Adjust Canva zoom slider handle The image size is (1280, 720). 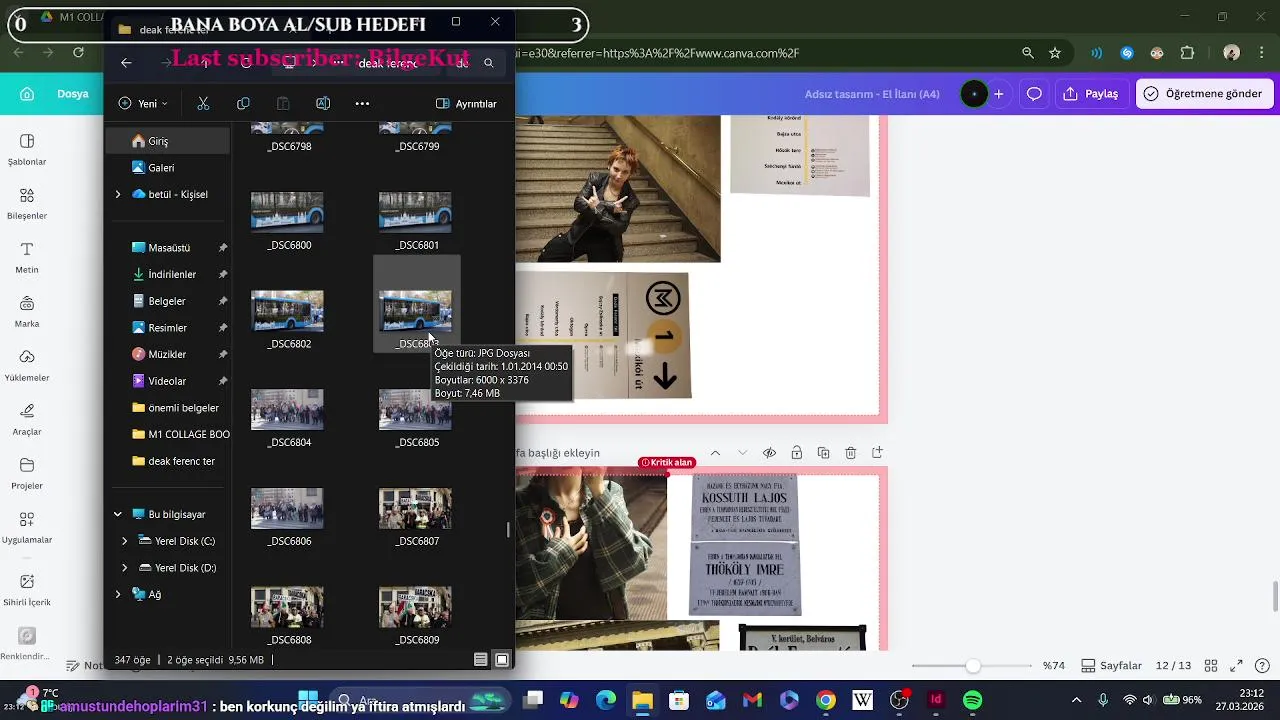point(973,666)
